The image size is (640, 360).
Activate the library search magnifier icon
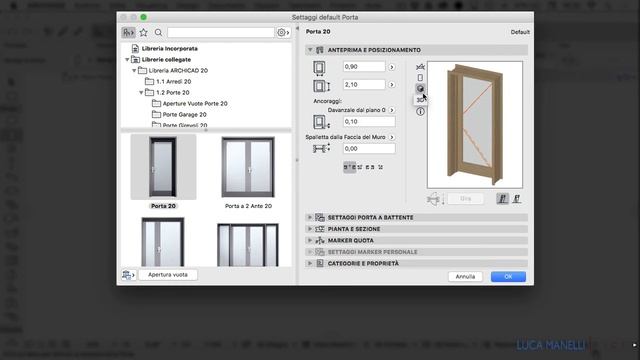(x=158, y=33)
